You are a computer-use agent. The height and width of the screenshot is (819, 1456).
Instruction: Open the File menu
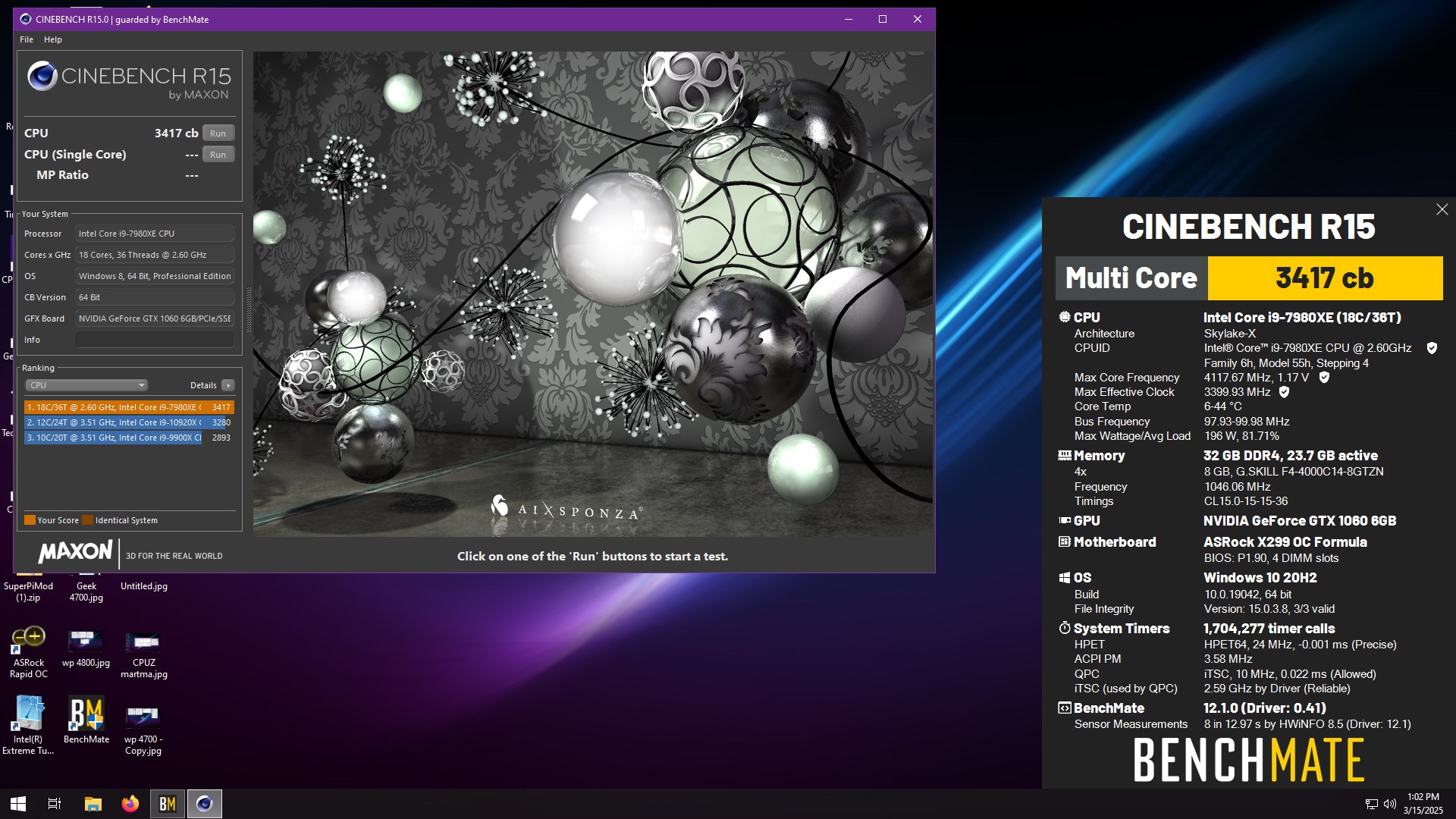coord(27,39)
